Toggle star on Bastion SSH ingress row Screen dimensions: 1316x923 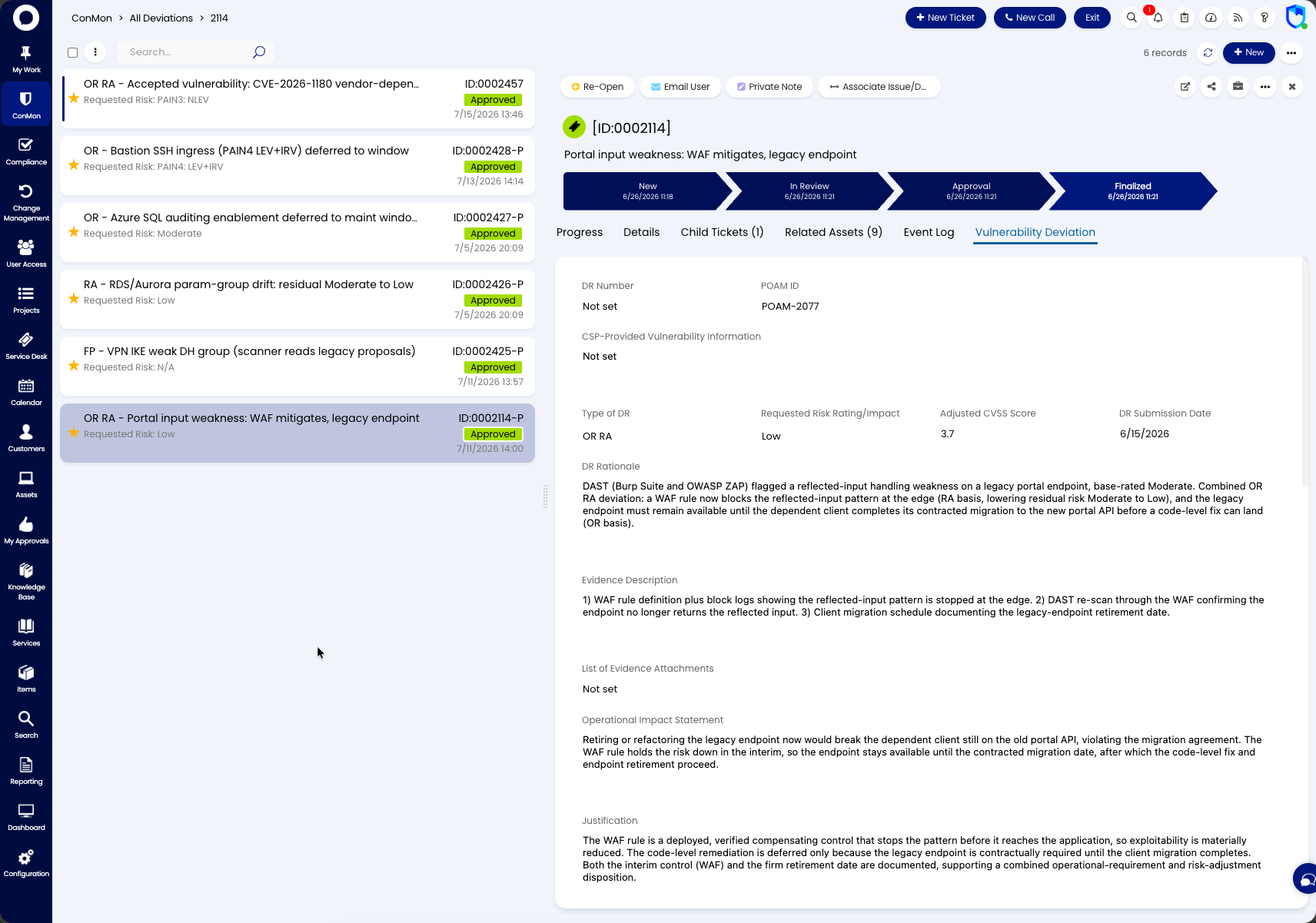74,165
